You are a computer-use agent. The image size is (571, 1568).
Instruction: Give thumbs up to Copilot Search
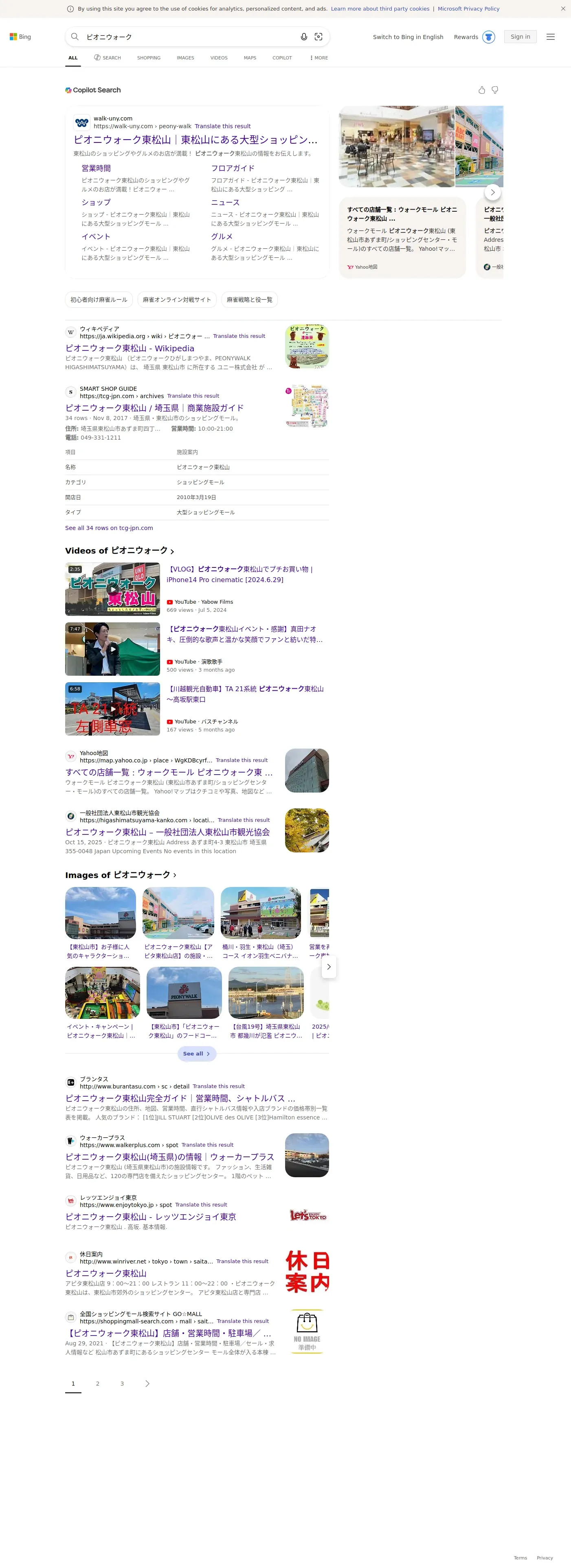pos(481,90)
